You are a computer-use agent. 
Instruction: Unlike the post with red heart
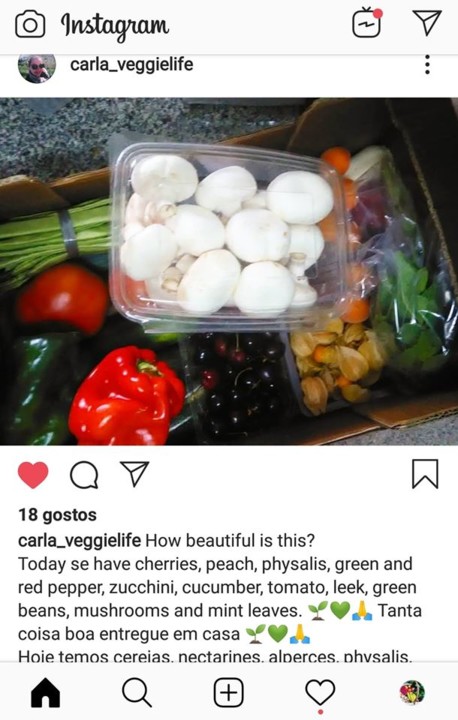click(33, 475)
